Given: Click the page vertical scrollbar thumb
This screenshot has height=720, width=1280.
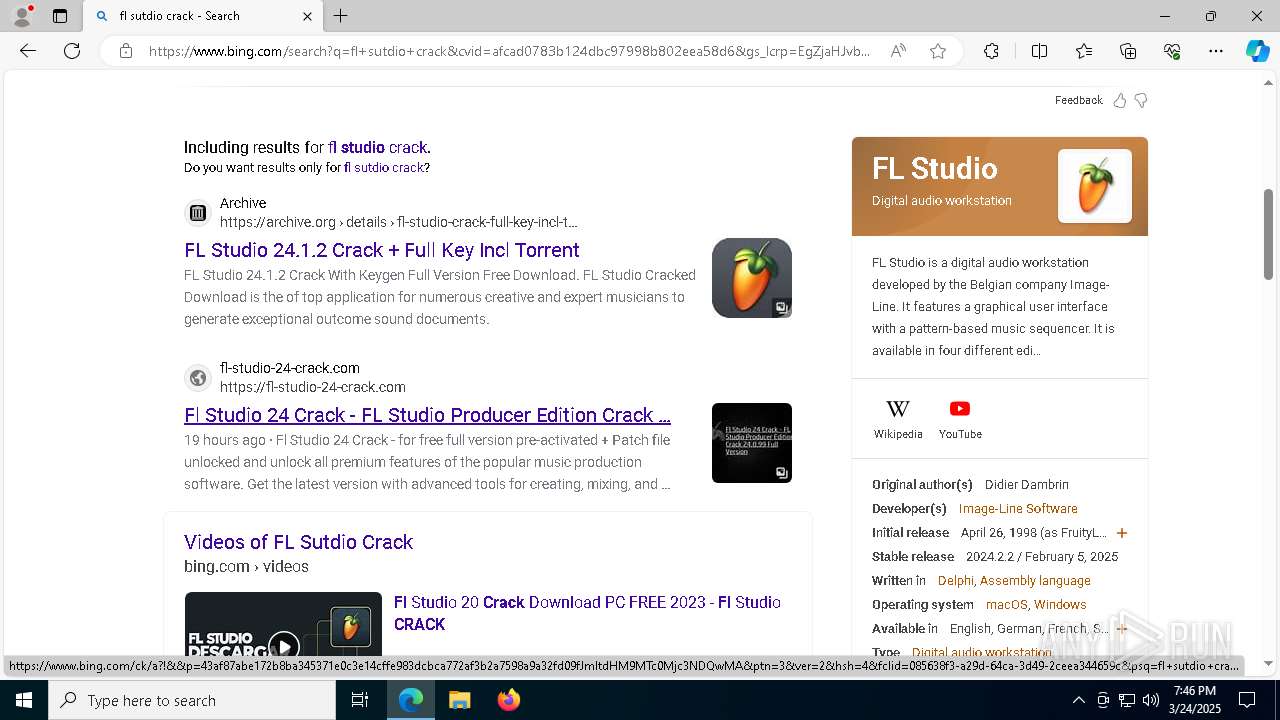Looking at the screenshot, I should tap(1269, 235).
